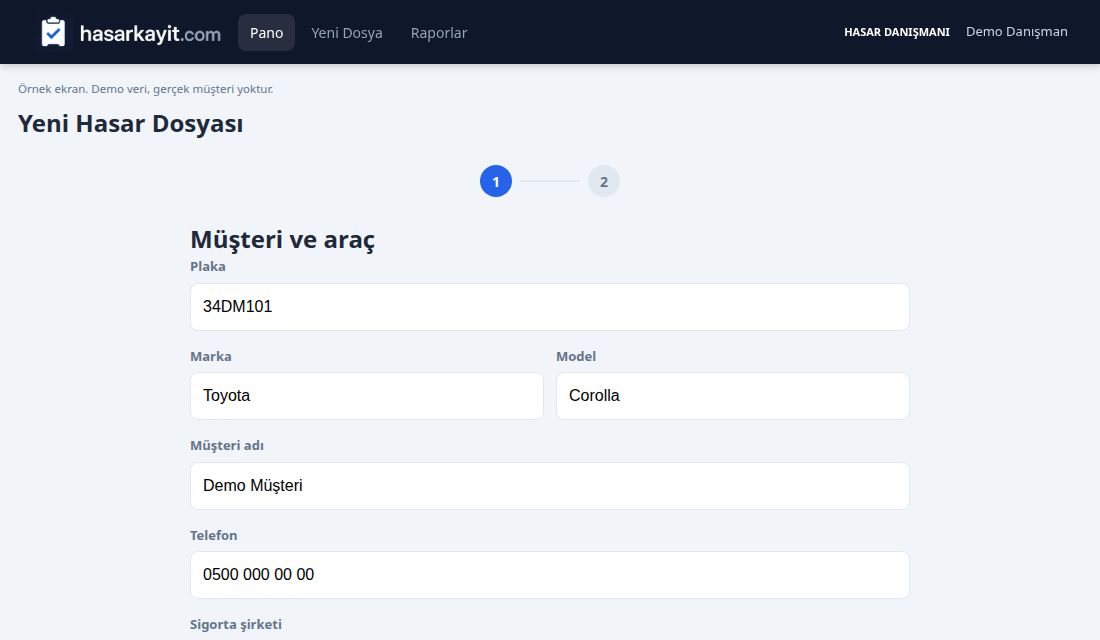Open the Yeni Dosya menu item
The image size is (1100, 640).
click(347, 33)
